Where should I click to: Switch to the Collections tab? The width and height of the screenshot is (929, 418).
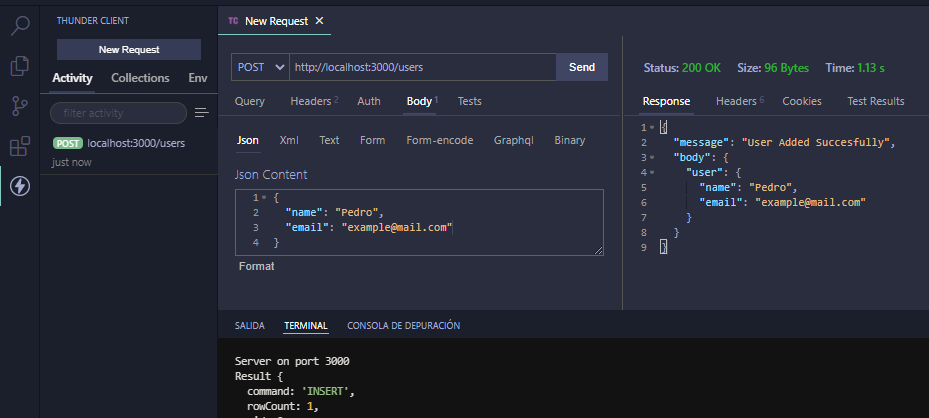tap(140, 78)
